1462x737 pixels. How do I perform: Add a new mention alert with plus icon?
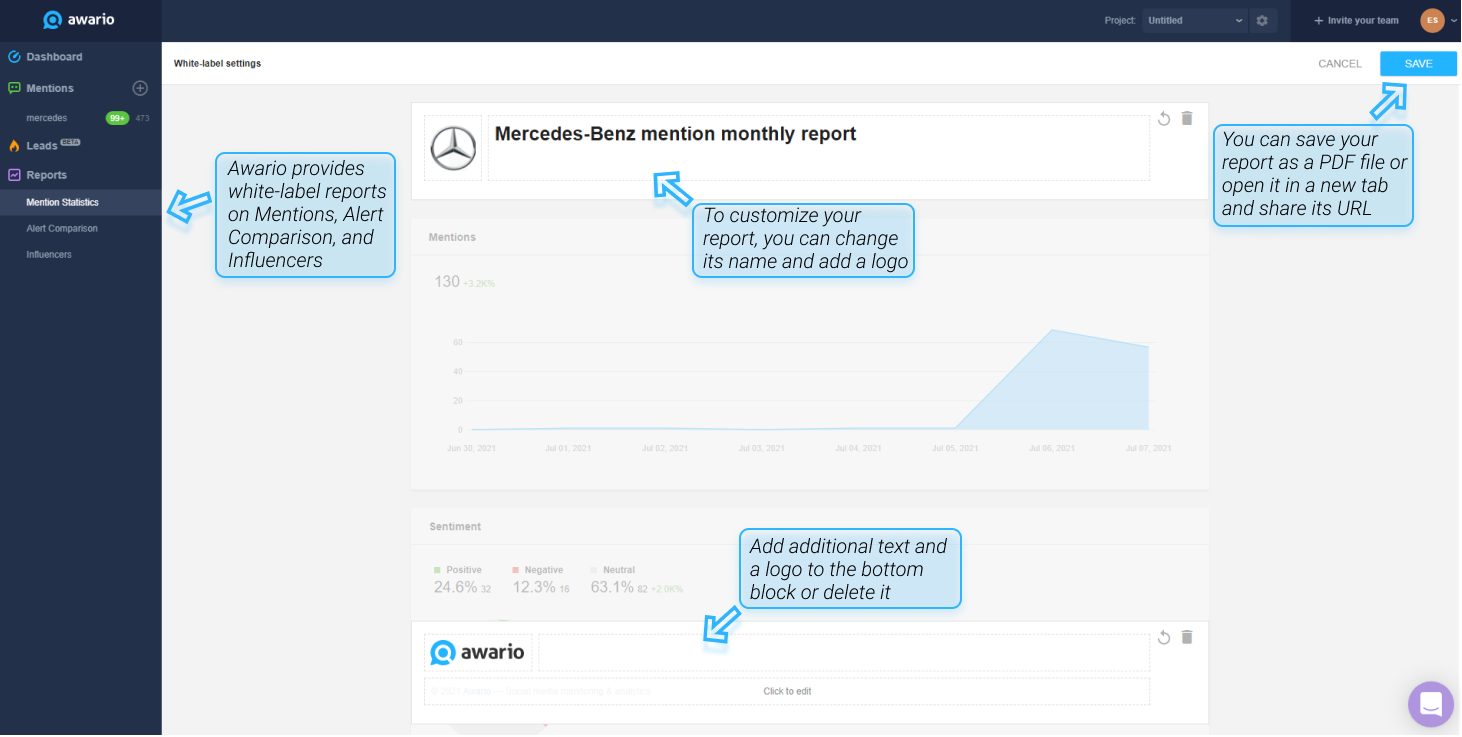click(x=140, y=88)
